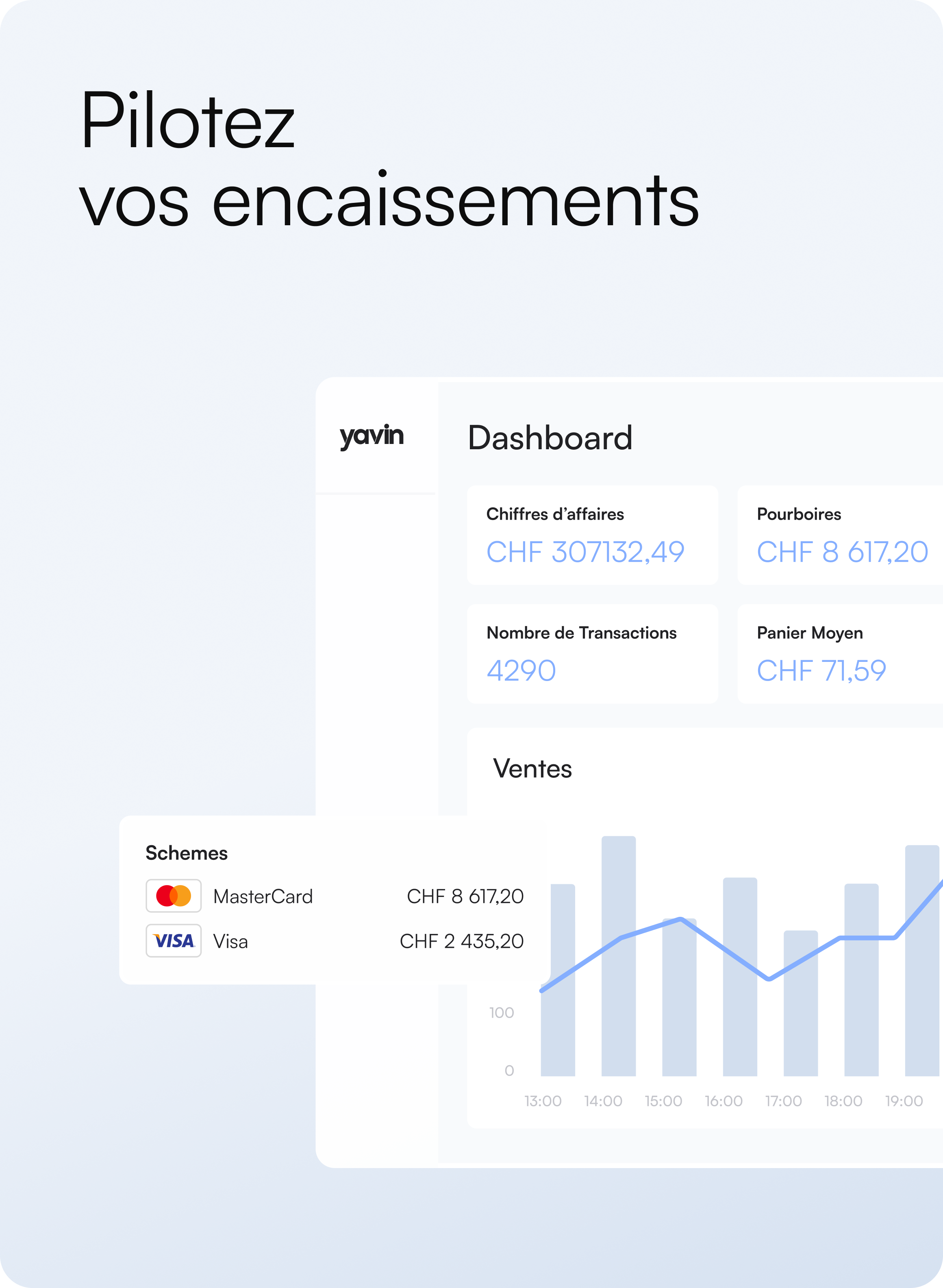This screenshot has width=943, height=1288.
Task: Click the Visa amount CHF 2 435,20
Action: pyautogui.click(x=461, y=942)
